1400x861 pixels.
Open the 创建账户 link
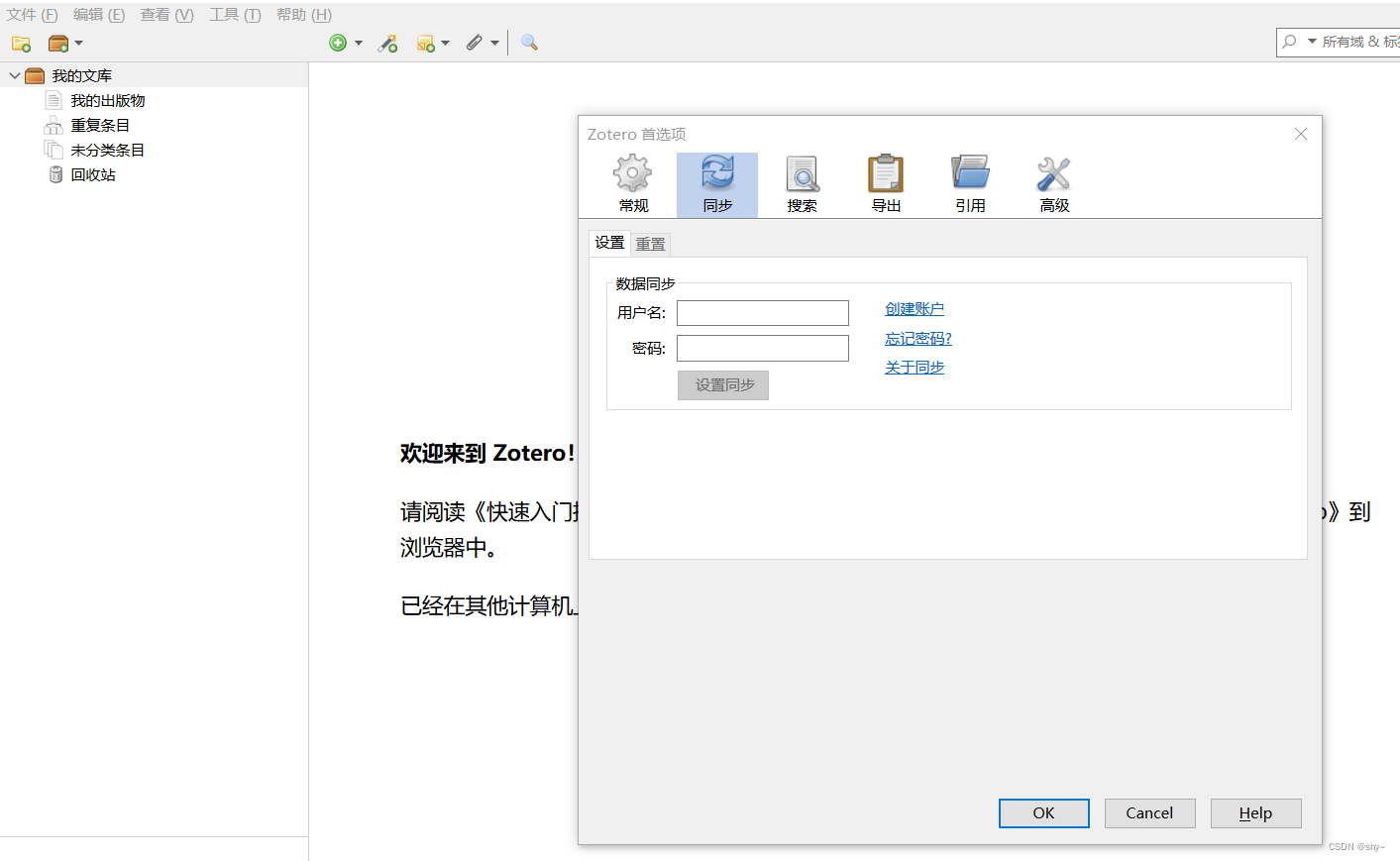coord(915,309)
